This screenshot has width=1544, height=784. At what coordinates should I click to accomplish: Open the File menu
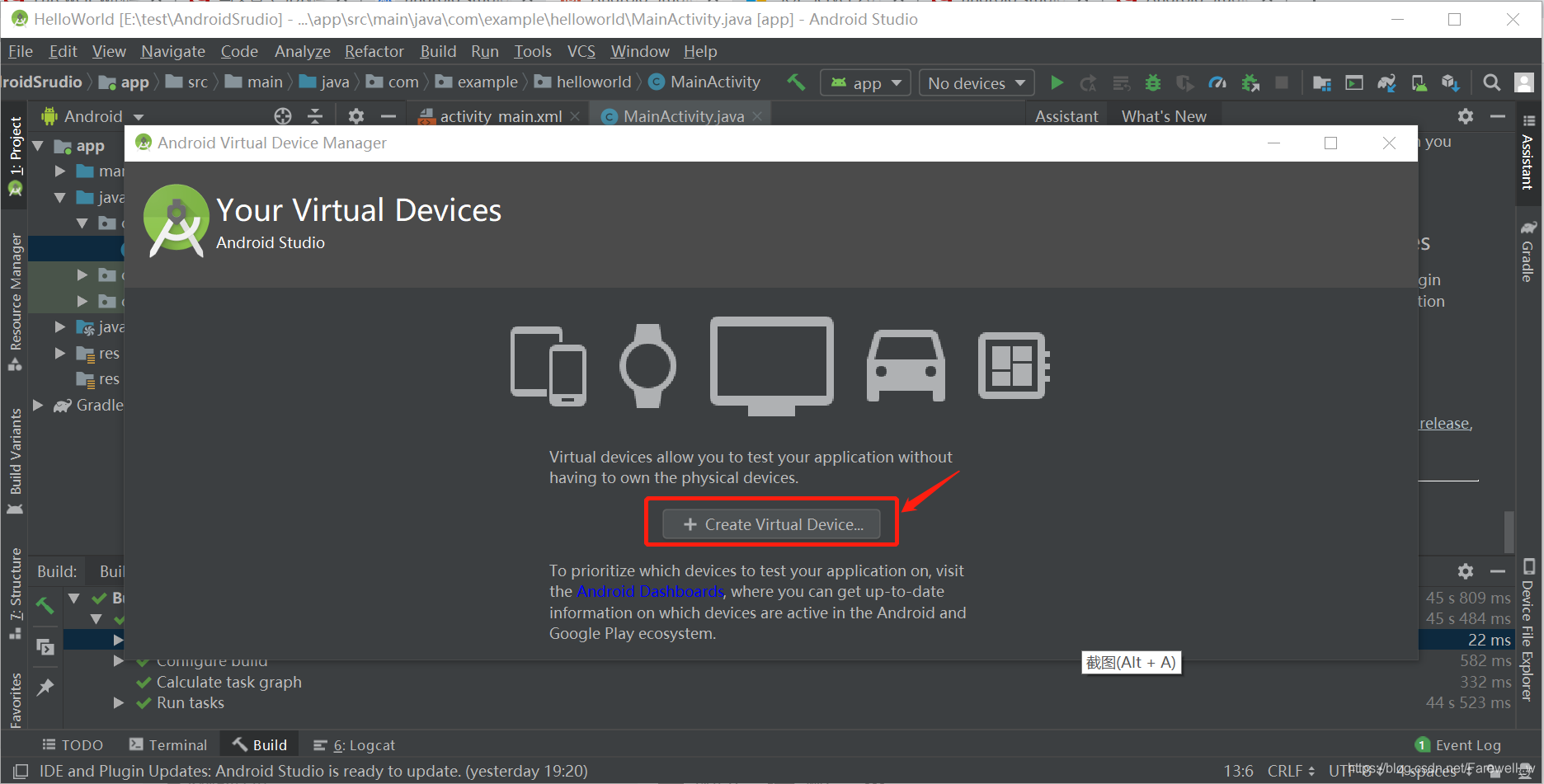21,51
